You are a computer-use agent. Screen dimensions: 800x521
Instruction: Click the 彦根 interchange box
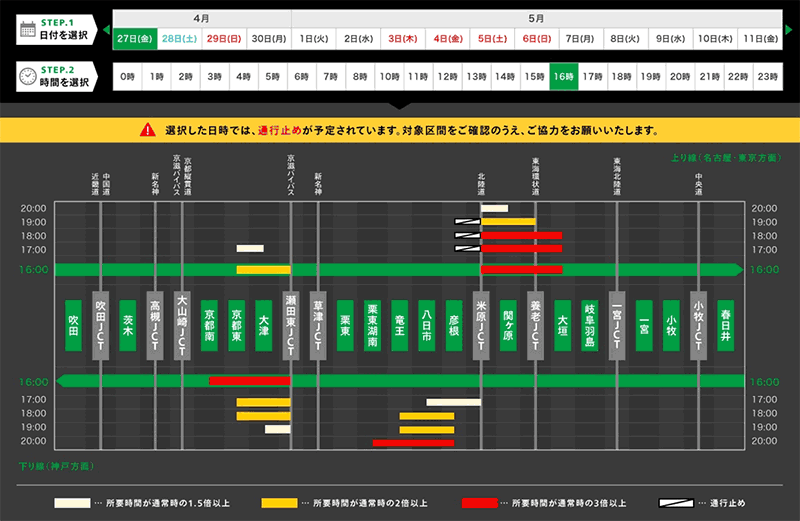454,326
